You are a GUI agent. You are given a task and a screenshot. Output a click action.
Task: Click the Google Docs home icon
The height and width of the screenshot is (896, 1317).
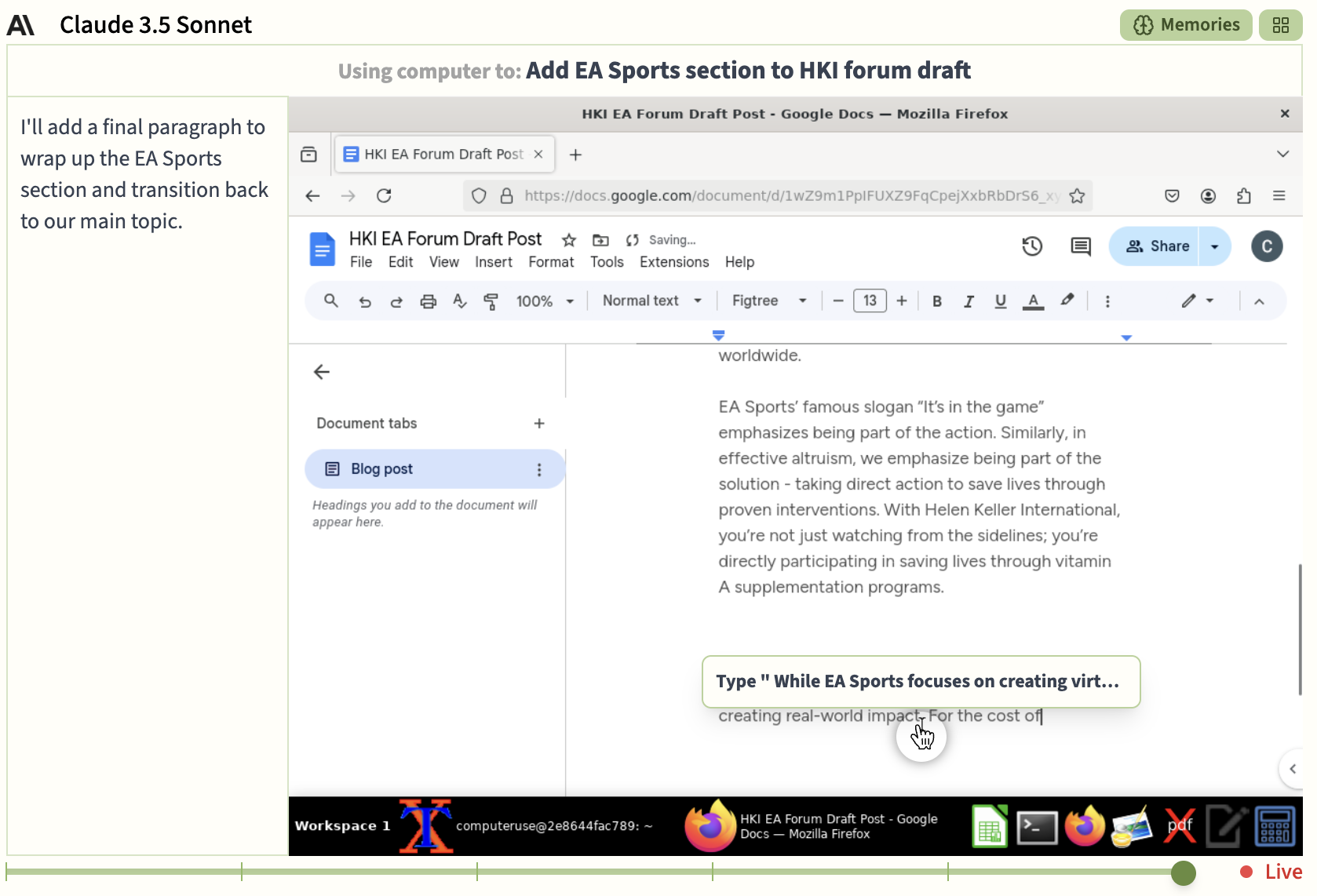tap(322, 249)
